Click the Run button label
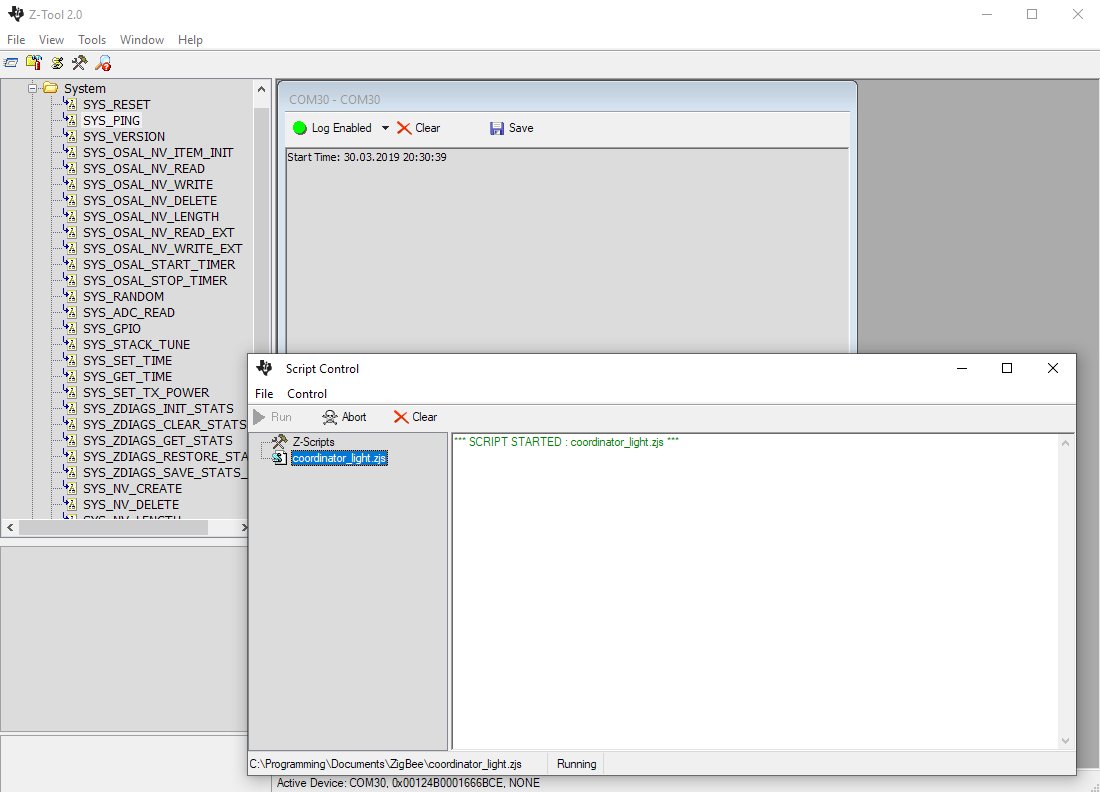This screenshot has height=792, width=1100. [x=281, y=417]
